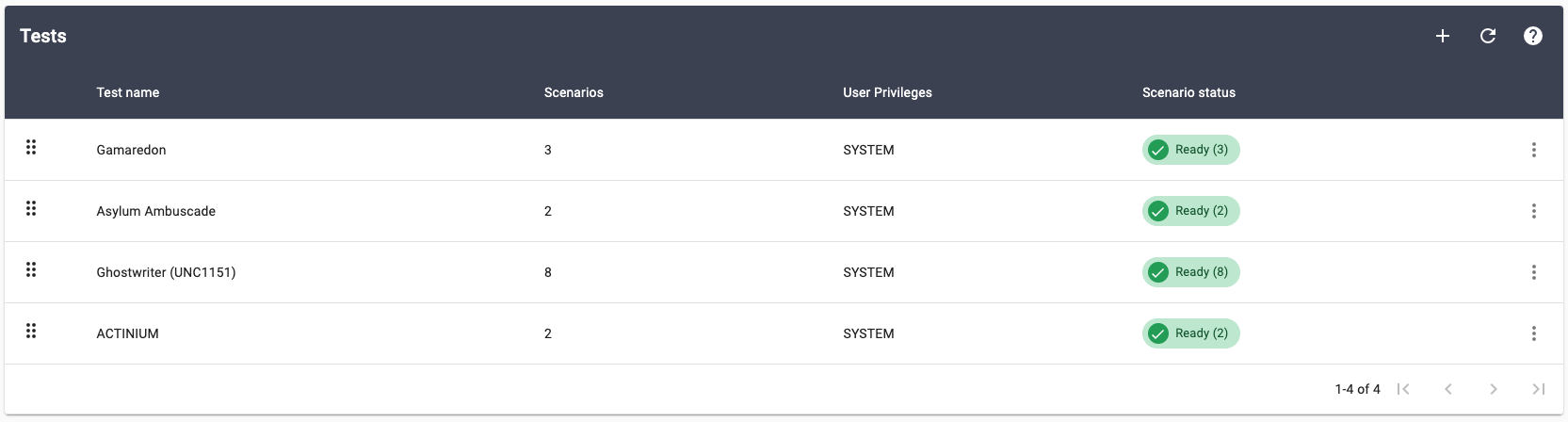Image resolution: width=1568 pixels, height=422 pixels.
Task: Refresh the Tests list
Action: tap(1488, 36)
